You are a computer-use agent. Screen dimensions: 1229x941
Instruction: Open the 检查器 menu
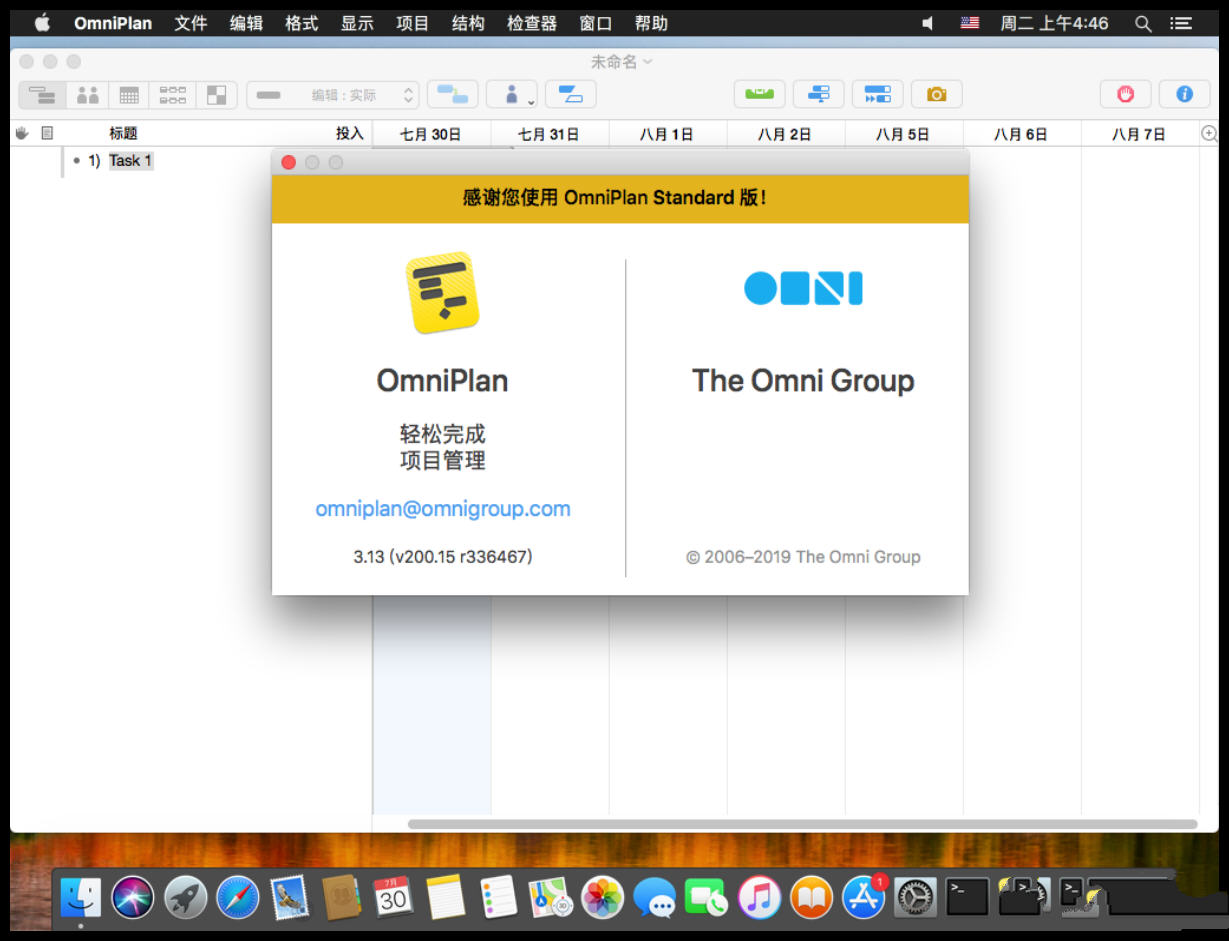532,23
